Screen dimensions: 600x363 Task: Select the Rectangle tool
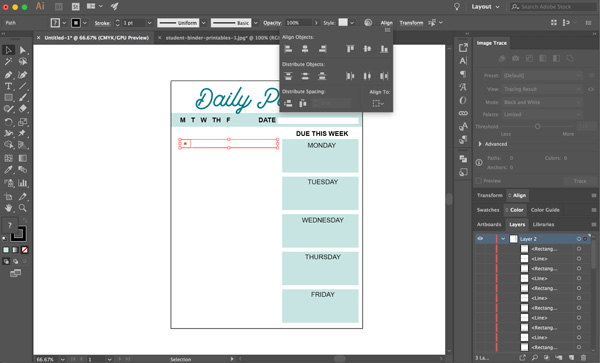coord(8,98)
